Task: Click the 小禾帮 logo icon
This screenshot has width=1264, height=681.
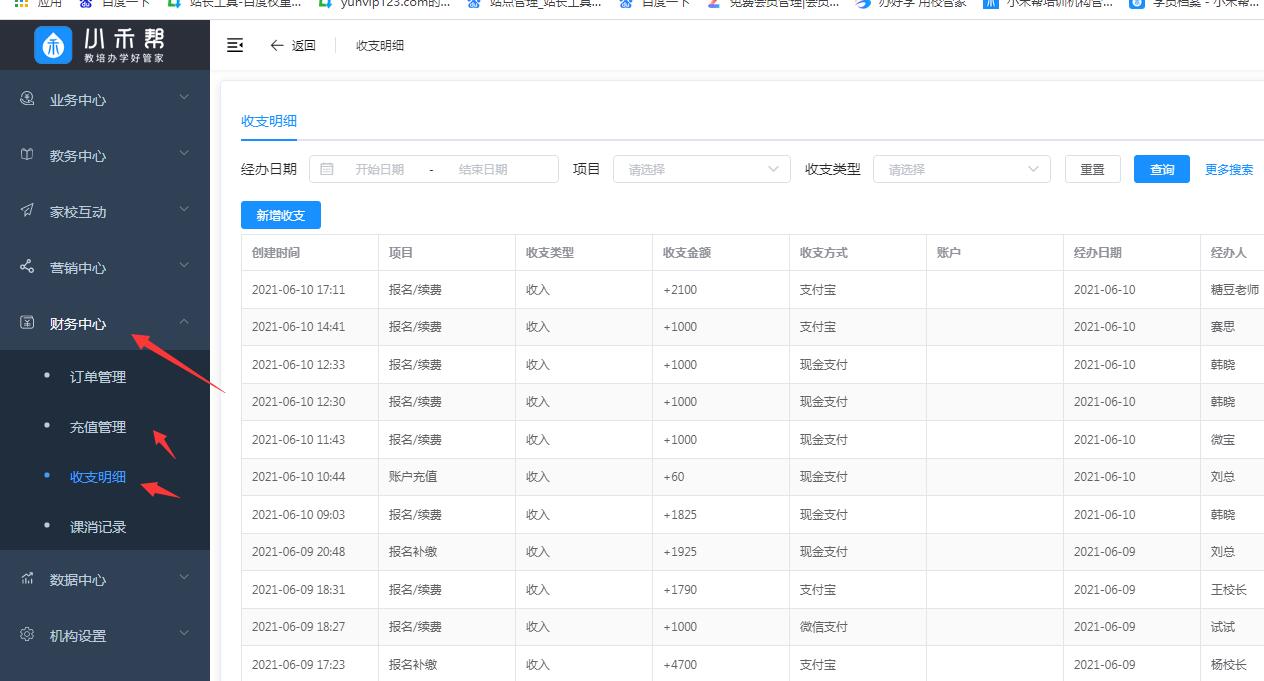Action: [53, 45]
